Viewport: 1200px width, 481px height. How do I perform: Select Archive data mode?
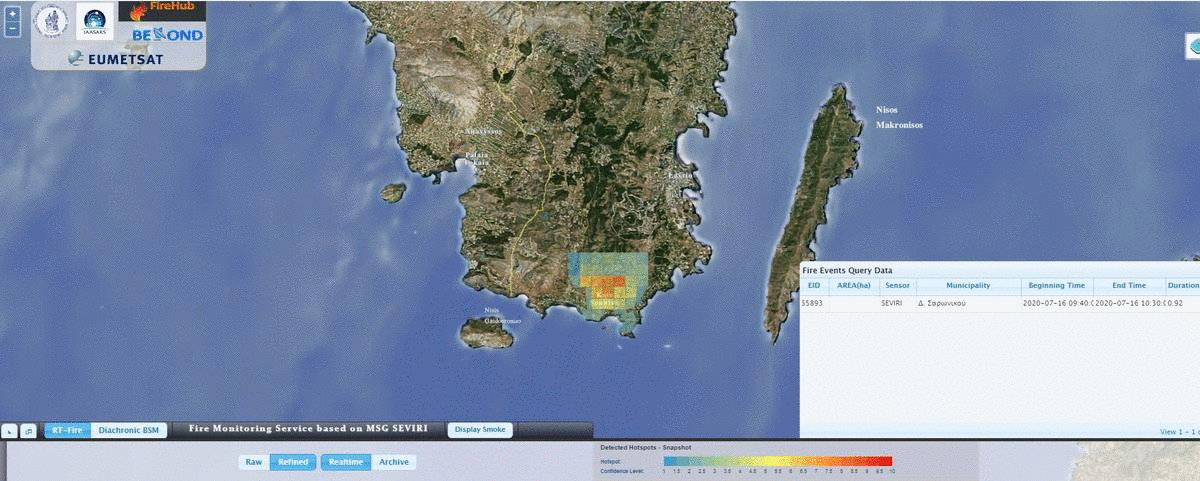click(x=393, y=462)
